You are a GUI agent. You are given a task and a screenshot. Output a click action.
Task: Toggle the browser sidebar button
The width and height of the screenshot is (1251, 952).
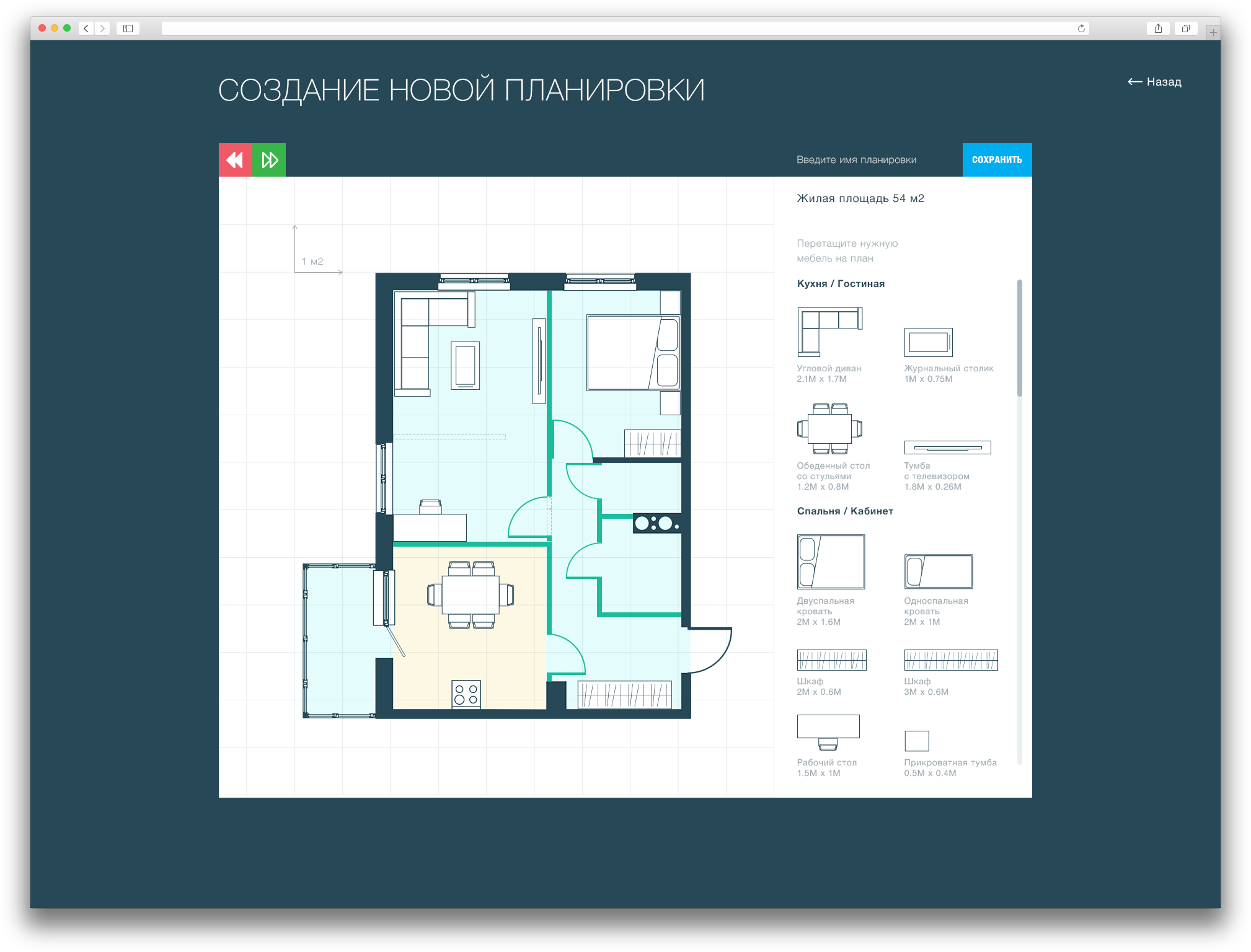(128, 29)
